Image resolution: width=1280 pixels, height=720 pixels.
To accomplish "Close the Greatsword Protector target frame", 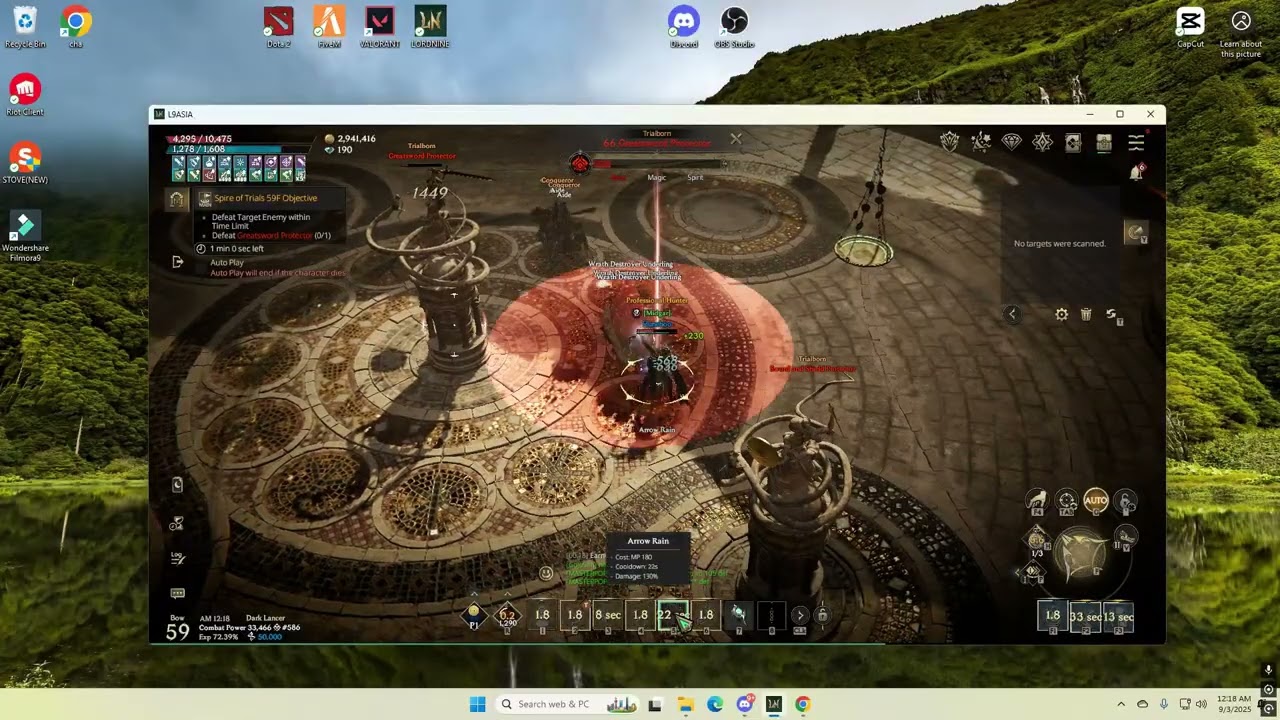I will (x=736, y=139).
